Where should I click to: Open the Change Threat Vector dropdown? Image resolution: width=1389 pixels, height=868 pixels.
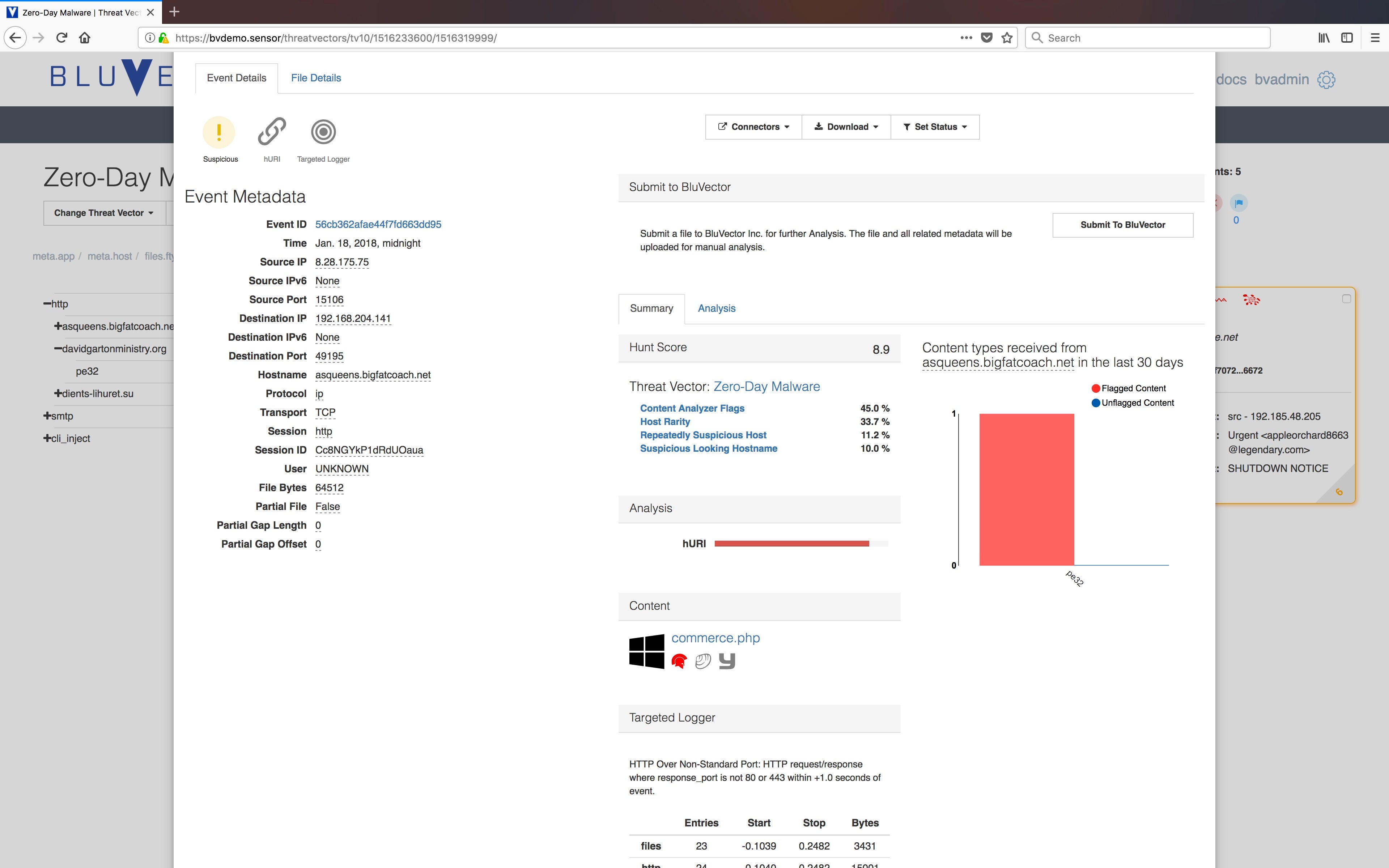pyautogui.click(x=104, y=213)
